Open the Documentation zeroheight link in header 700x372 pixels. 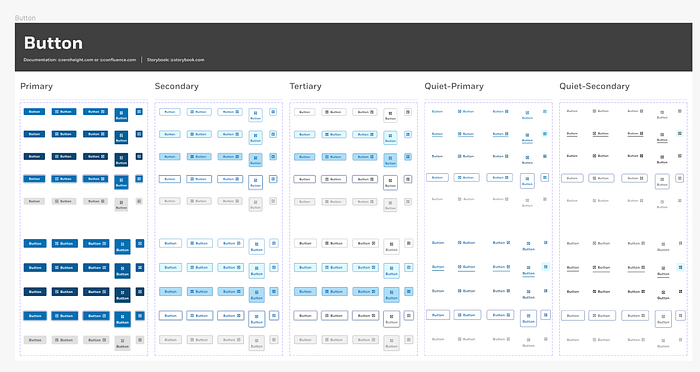click(x=80, y=60)
